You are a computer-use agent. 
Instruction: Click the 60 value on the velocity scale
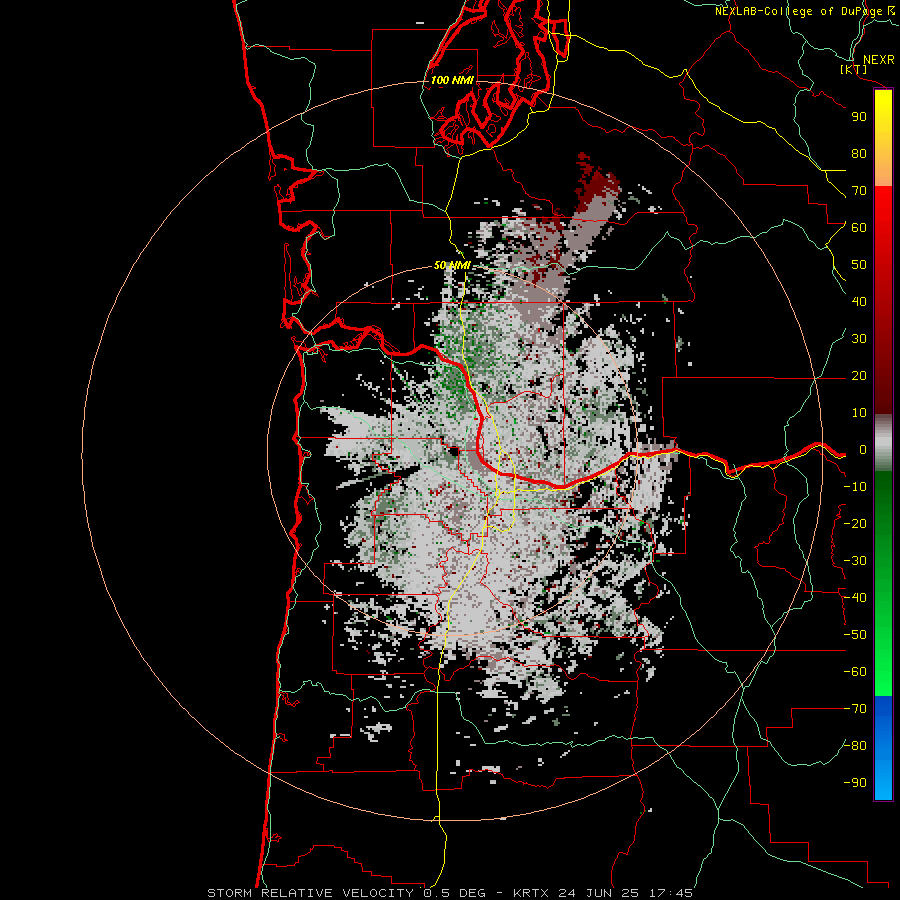[859, 228]
